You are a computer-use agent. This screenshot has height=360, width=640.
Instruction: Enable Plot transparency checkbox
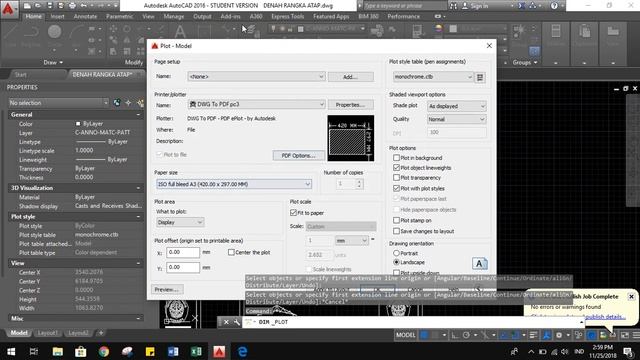point(396,178)
